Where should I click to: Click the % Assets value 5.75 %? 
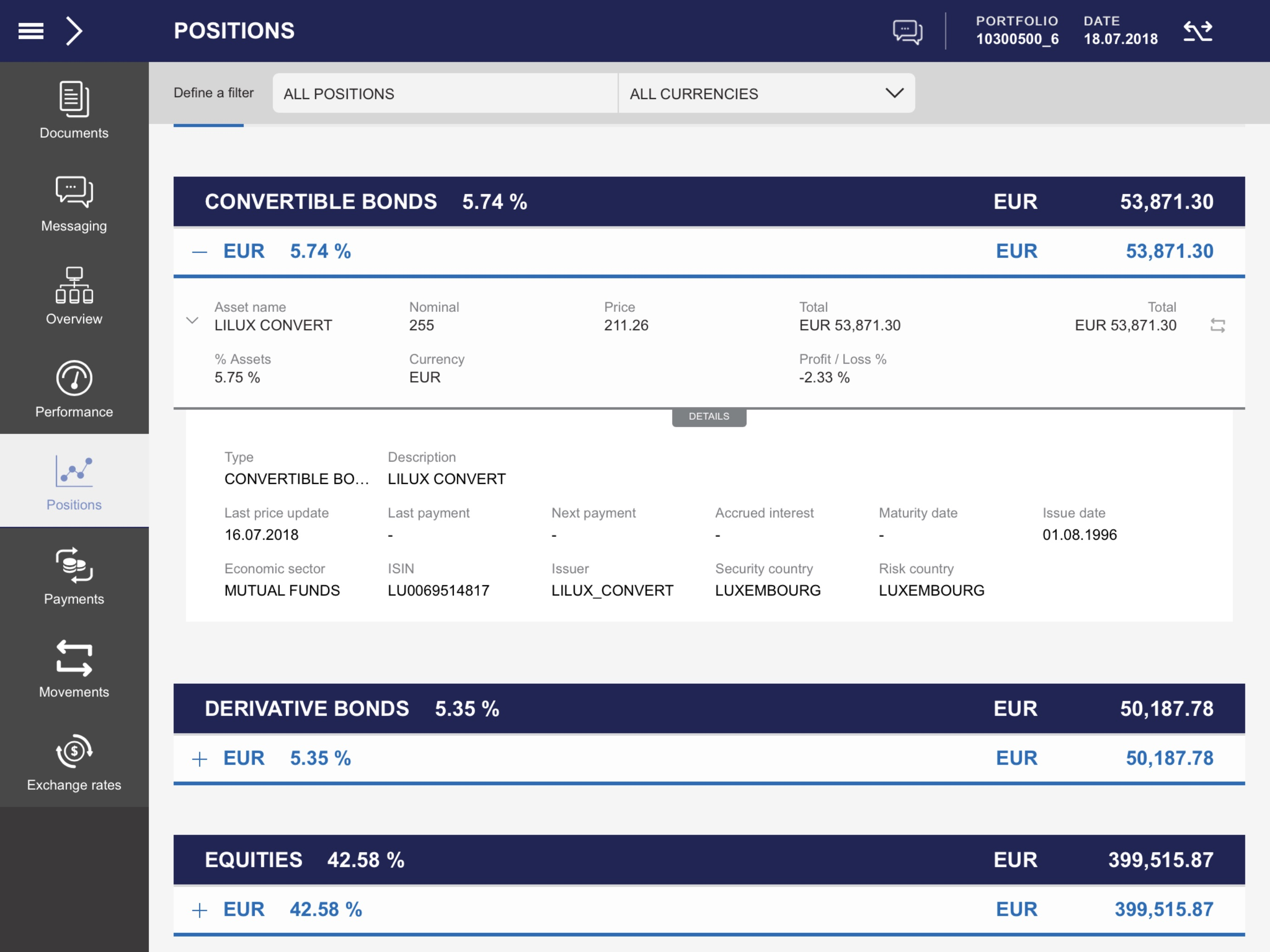point(237,377)
